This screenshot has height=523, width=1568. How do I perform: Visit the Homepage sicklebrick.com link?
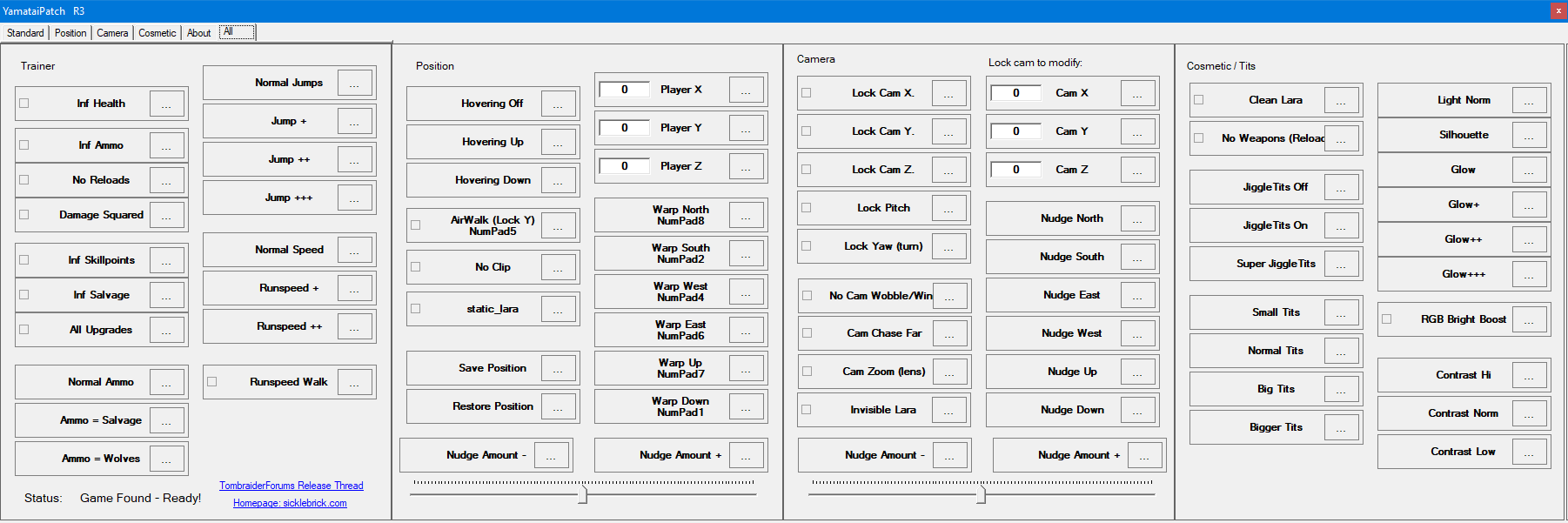point(290,503)
